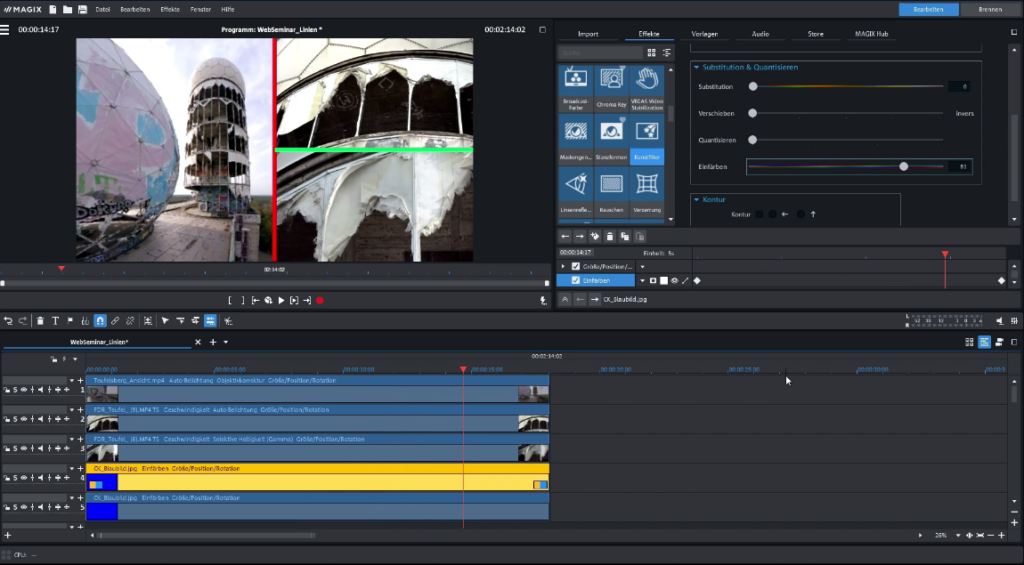This screenshot has height=565, width=1024.
Task: Switch to grid view in effects browser
Action: [x=651, y=52]
